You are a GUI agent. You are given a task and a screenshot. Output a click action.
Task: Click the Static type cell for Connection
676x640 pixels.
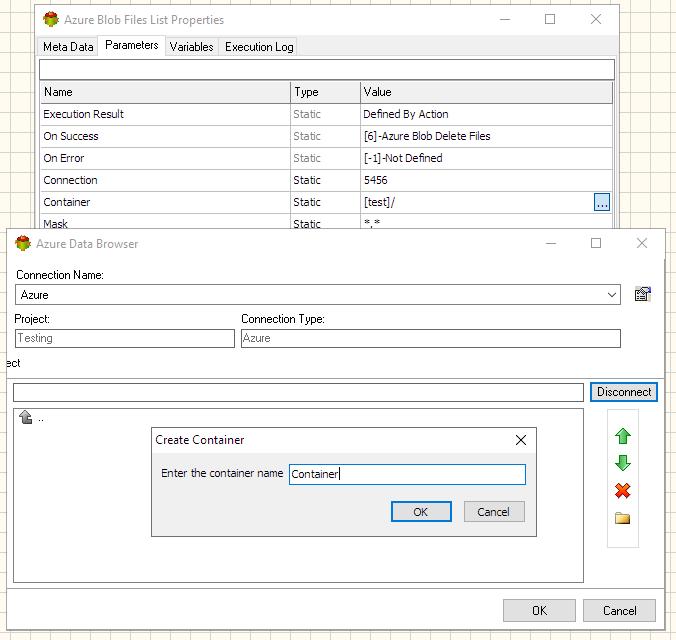(x=325, y=180)
